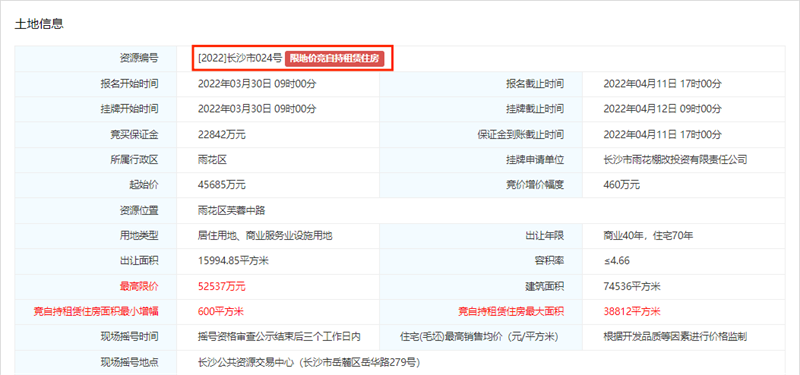Click the 容积率 label
Screen dimensions: 800x375
549,261
